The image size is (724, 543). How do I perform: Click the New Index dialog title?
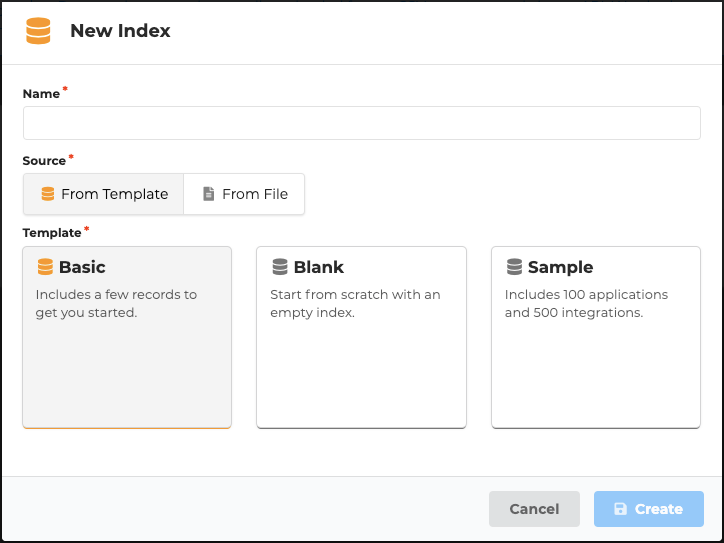pos(120,31)
